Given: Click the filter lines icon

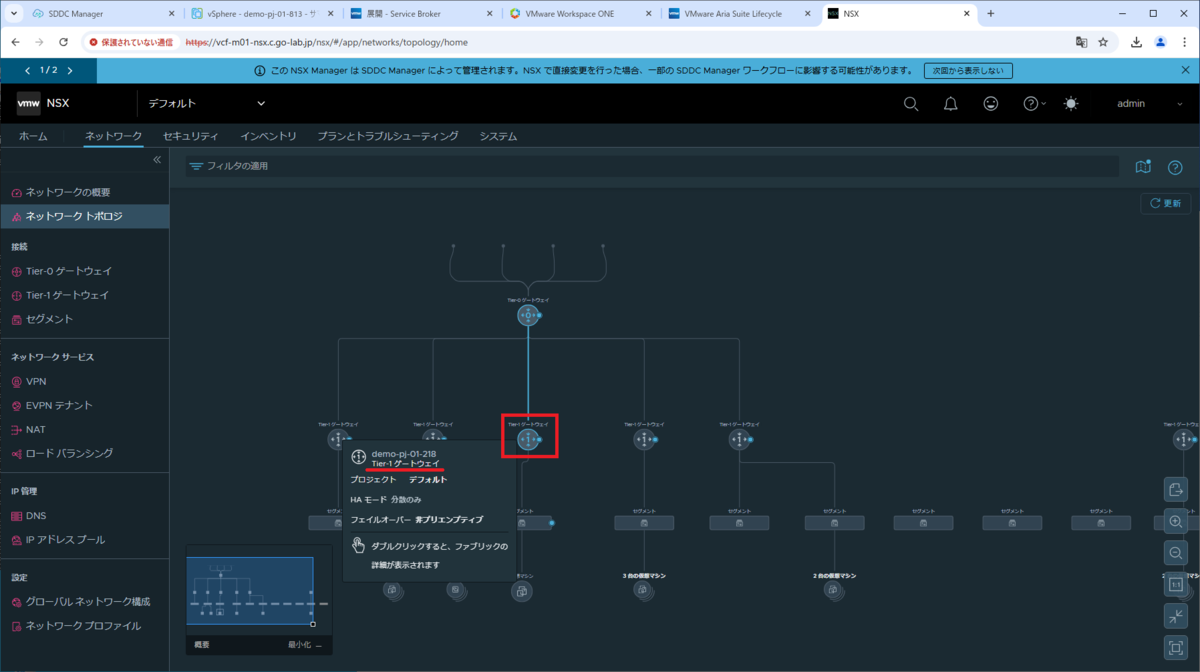Looking at the screenshot, I should pyautogui.click(x=196, y=166).
